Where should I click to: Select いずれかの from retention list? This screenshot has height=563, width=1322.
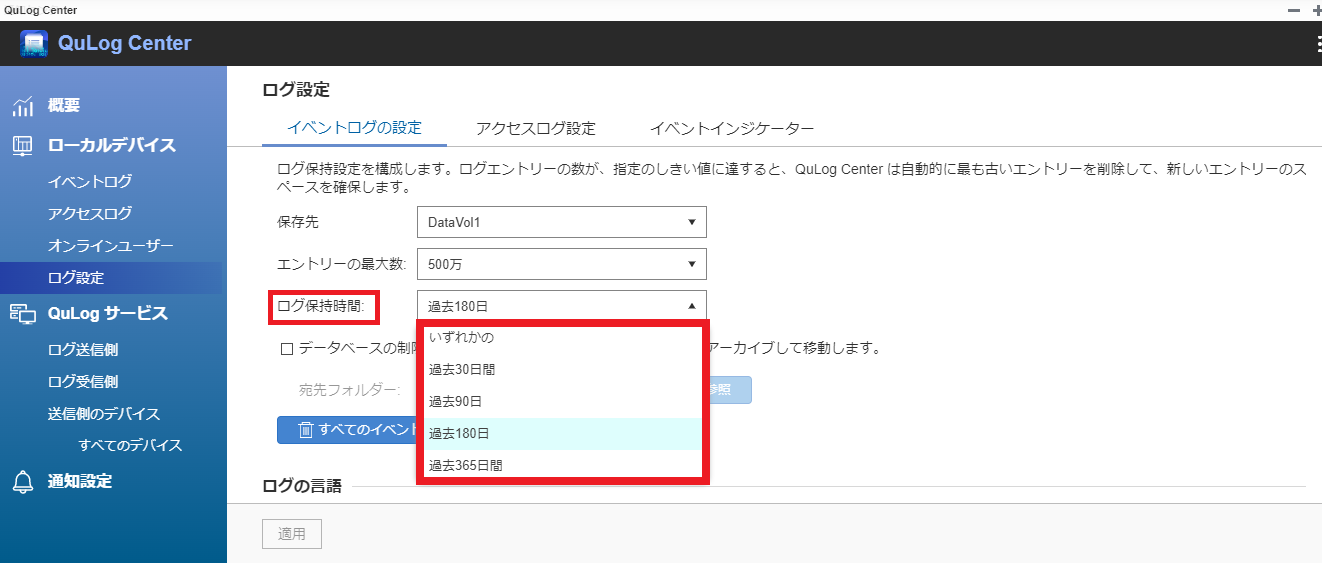pyautogui.click(x=562, y=338)
